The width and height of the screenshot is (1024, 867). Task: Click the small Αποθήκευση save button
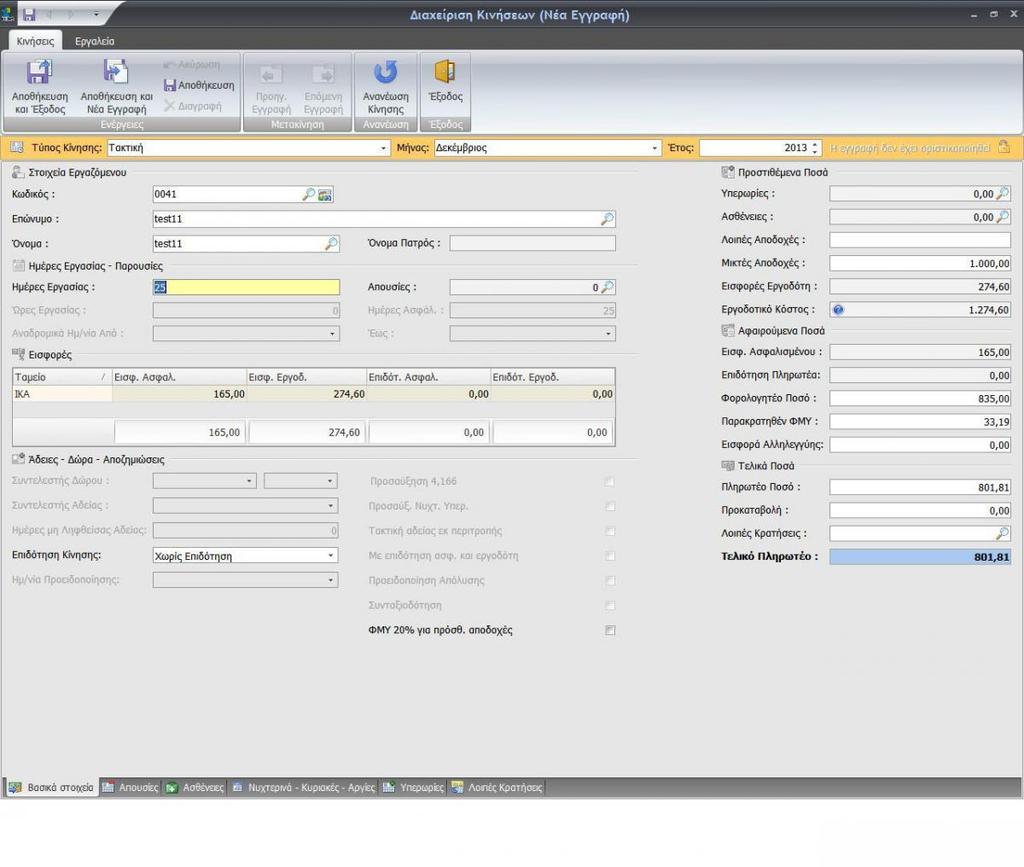199,85
